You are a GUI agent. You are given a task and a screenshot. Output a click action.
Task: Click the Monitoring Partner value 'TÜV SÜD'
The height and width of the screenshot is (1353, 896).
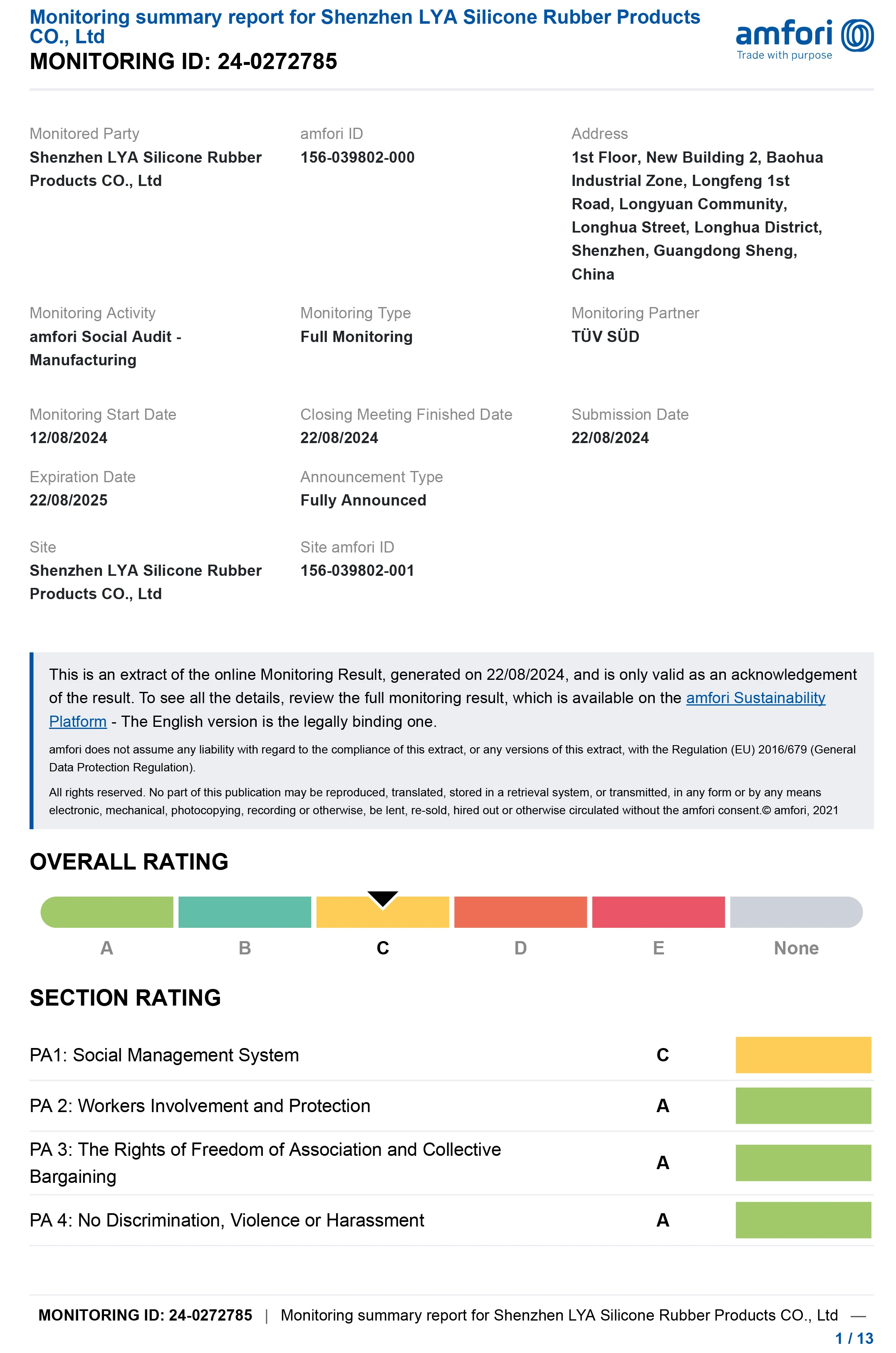(605, 336)
